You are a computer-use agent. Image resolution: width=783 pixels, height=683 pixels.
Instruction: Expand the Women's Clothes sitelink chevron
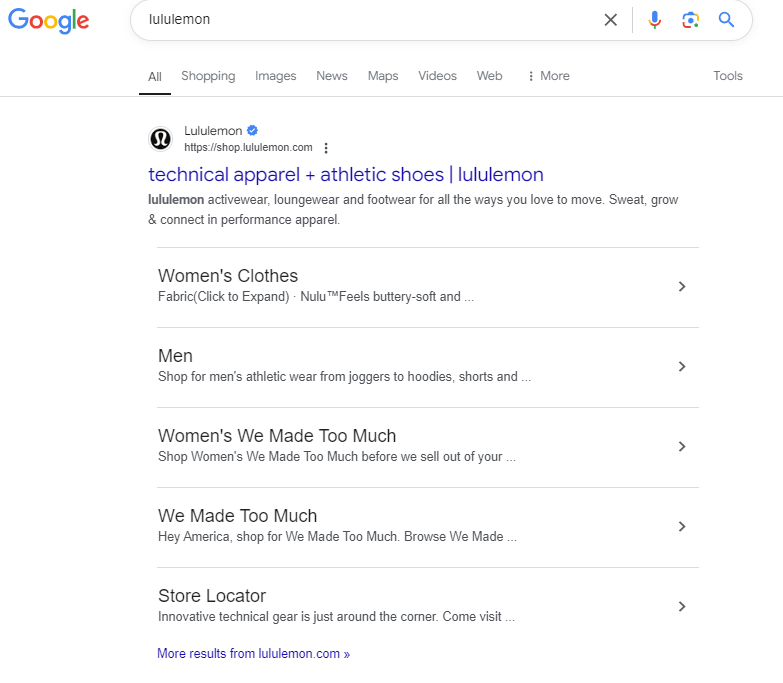682,286
